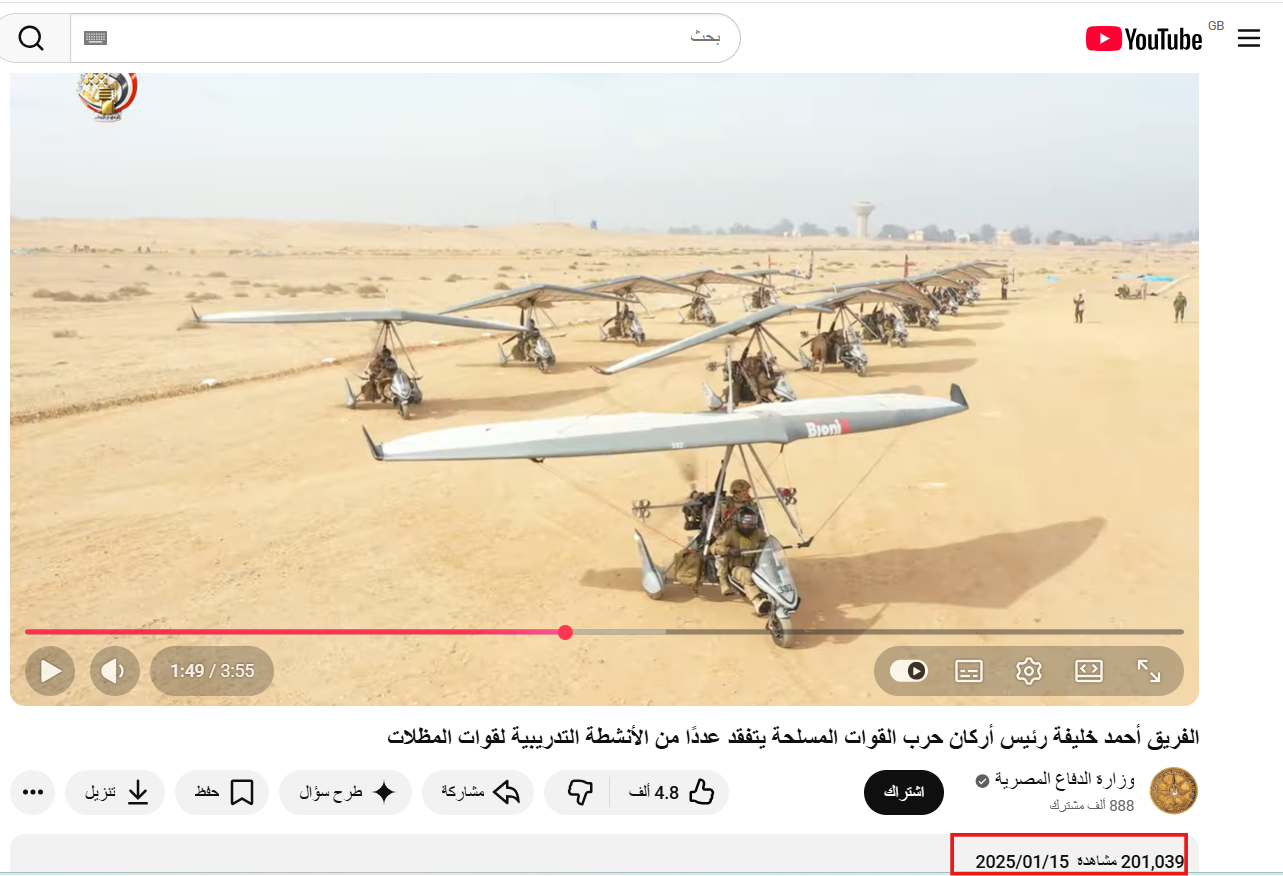This screenshot has height=876, width=1283.
Task: Open the on-screen keyboard icon in search
Action: 96,38
